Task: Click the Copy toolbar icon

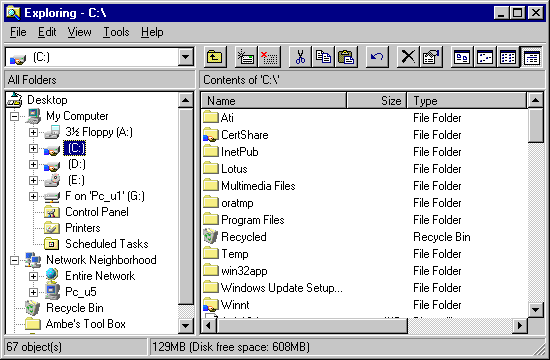Action: pos(323,57)
